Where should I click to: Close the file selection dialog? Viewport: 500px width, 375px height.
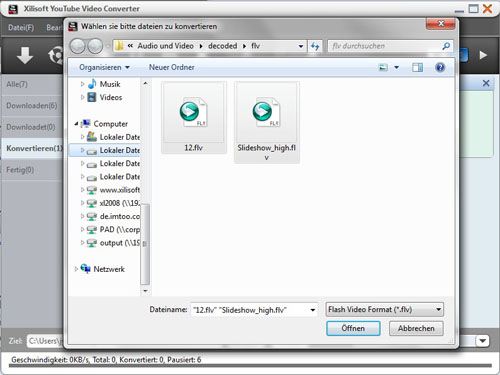coord(441,23)
